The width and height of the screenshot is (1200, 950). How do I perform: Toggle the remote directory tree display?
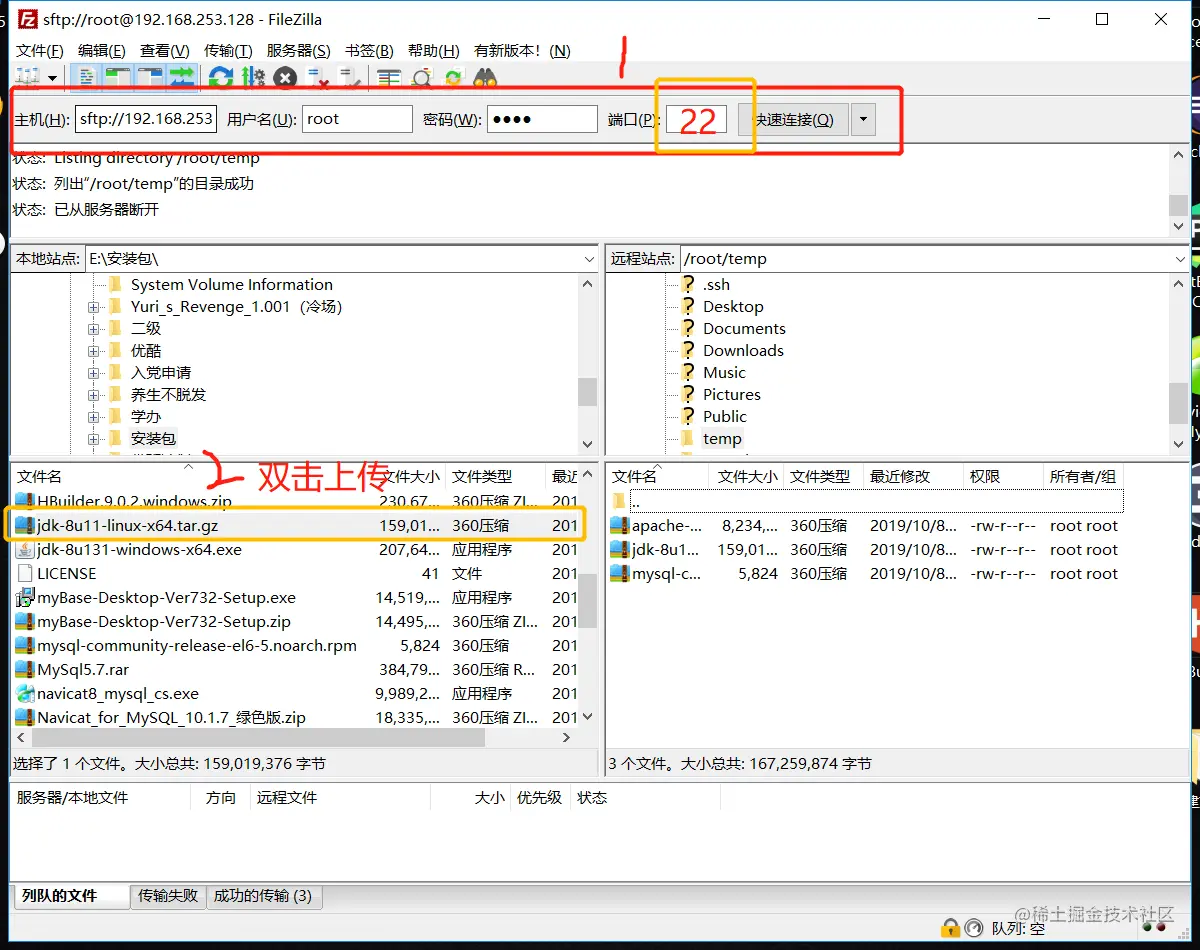pos(150,77)
